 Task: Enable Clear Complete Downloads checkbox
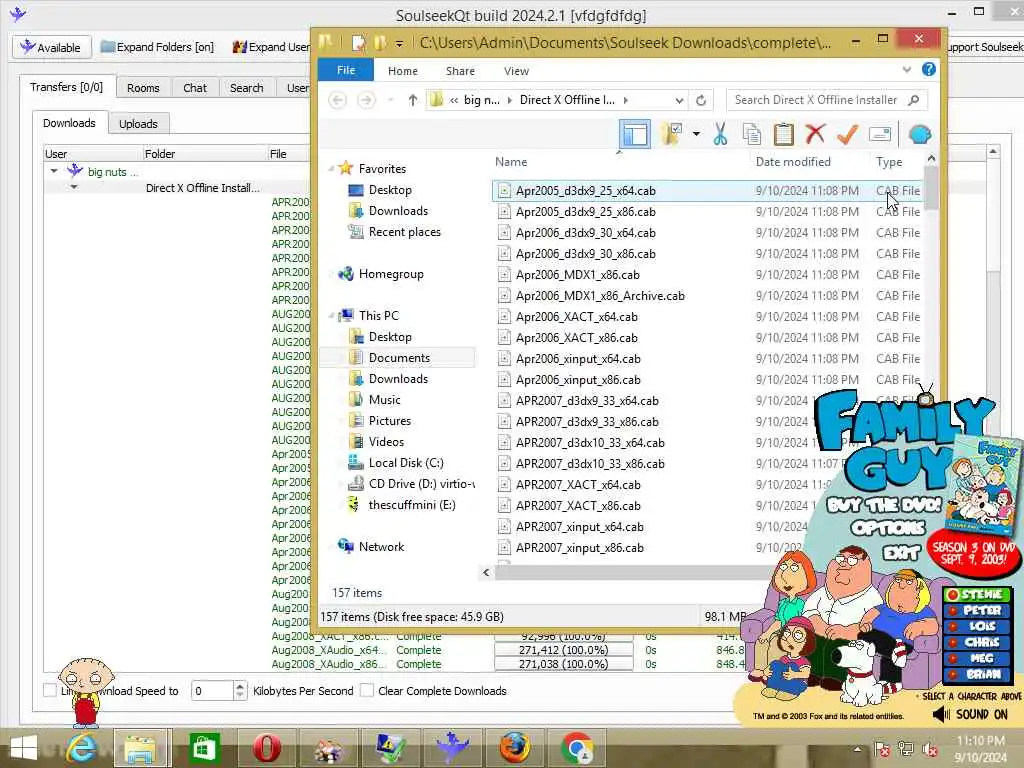pos(367,690)
